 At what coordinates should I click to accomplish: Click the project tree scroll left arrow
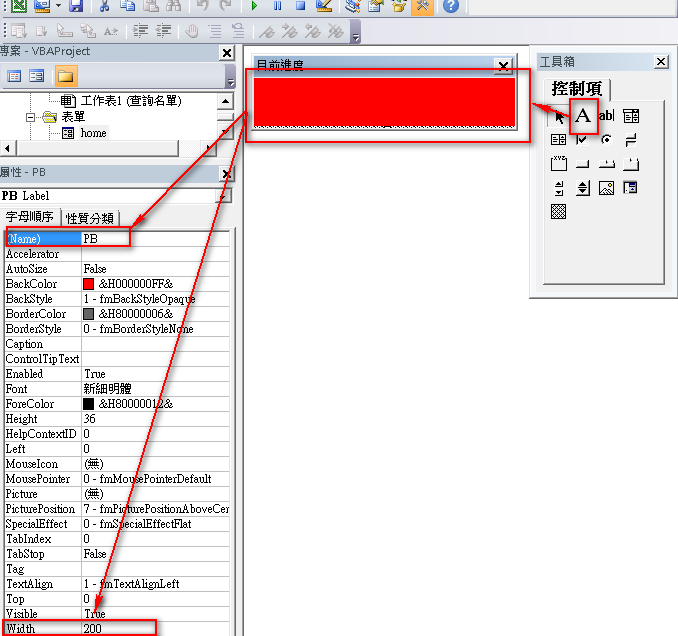(7, 148)
